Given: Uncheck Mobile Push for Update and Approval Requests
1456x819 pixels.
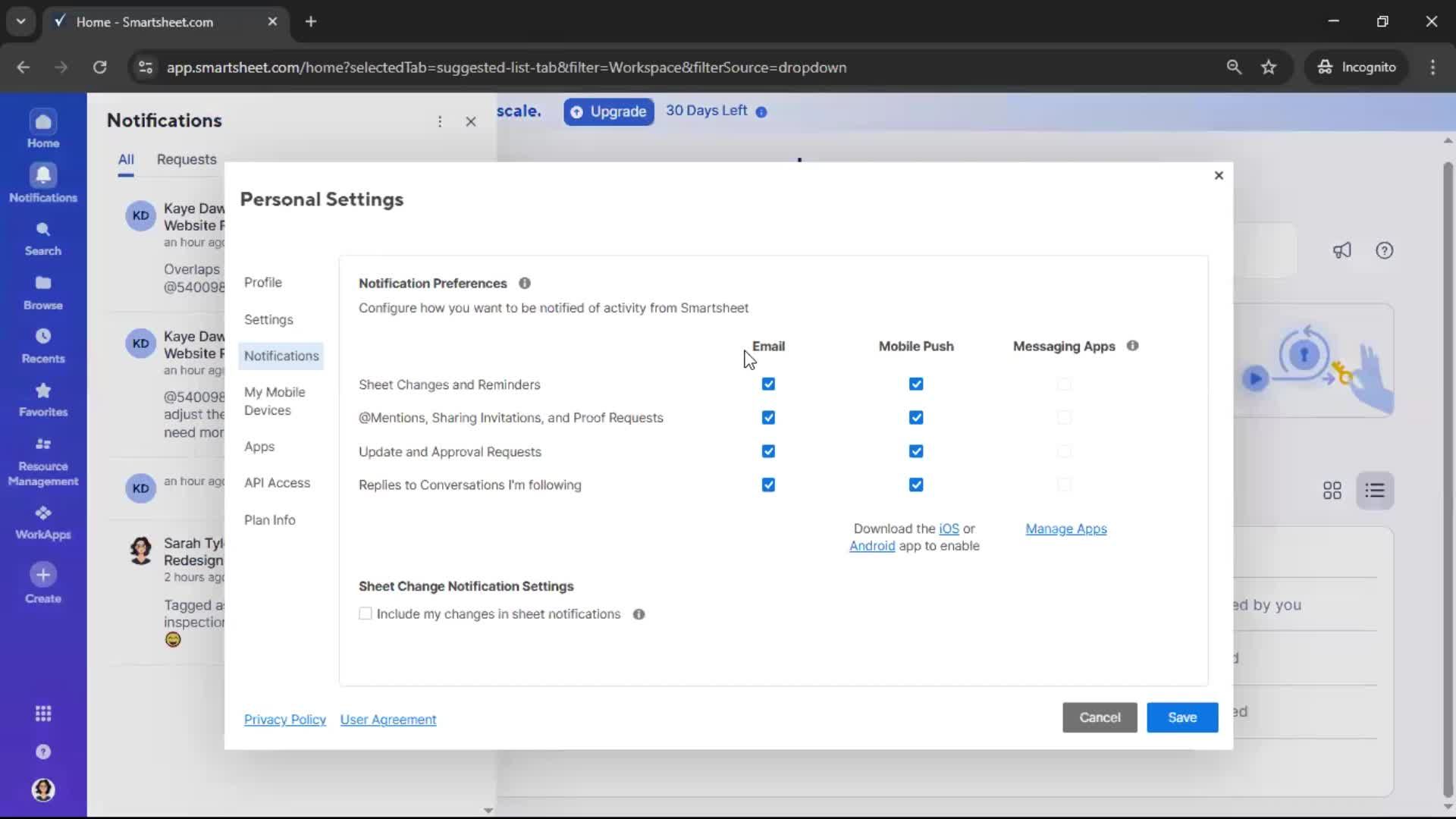Looking at the screenshot, I should (x=916, y=451).
